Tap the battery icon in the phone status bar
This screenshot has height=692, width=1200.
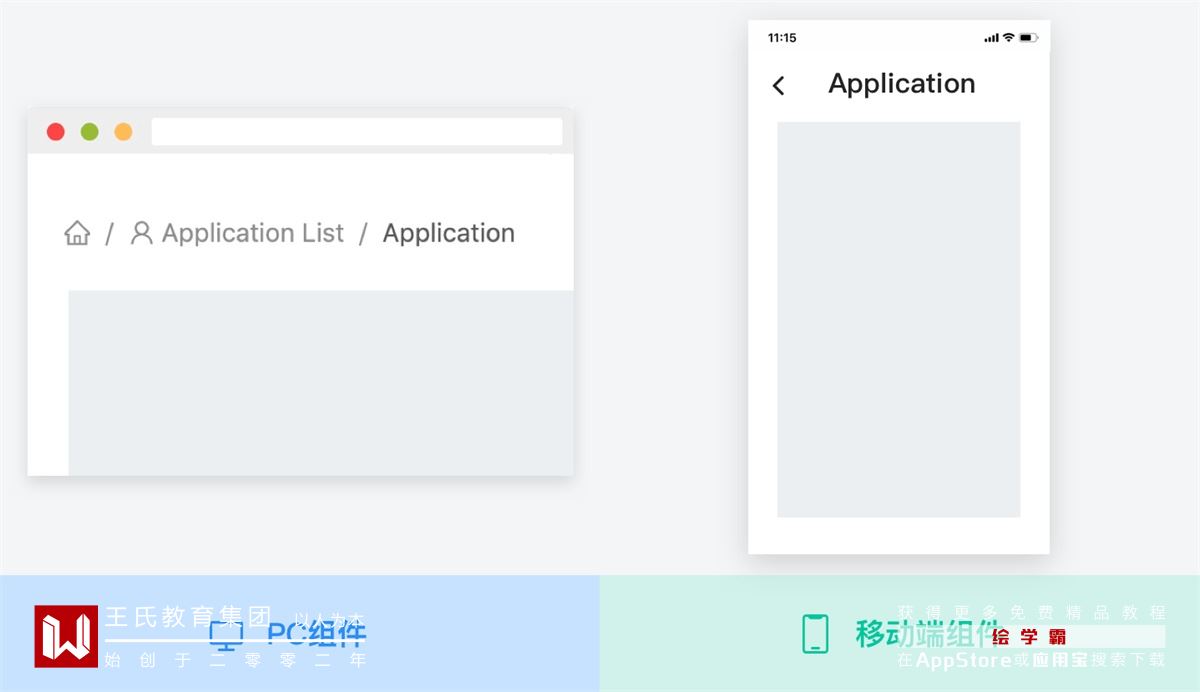click(1028, 38)
